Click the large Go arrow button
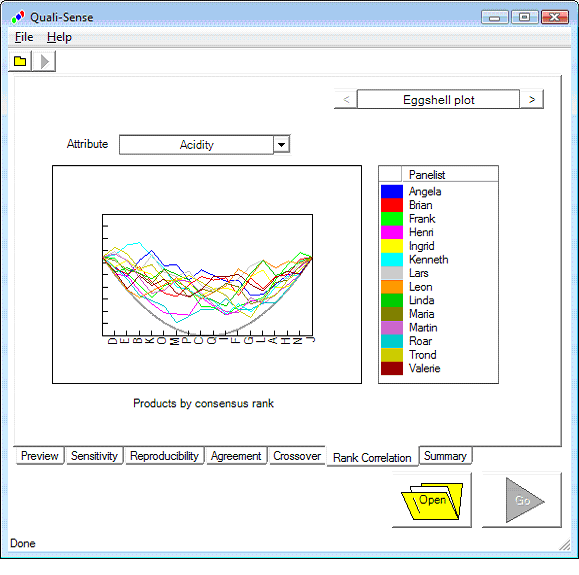Image resolution: width=579 pixels, height=575 pixels. pyautogui.click(x=522, y=500)
